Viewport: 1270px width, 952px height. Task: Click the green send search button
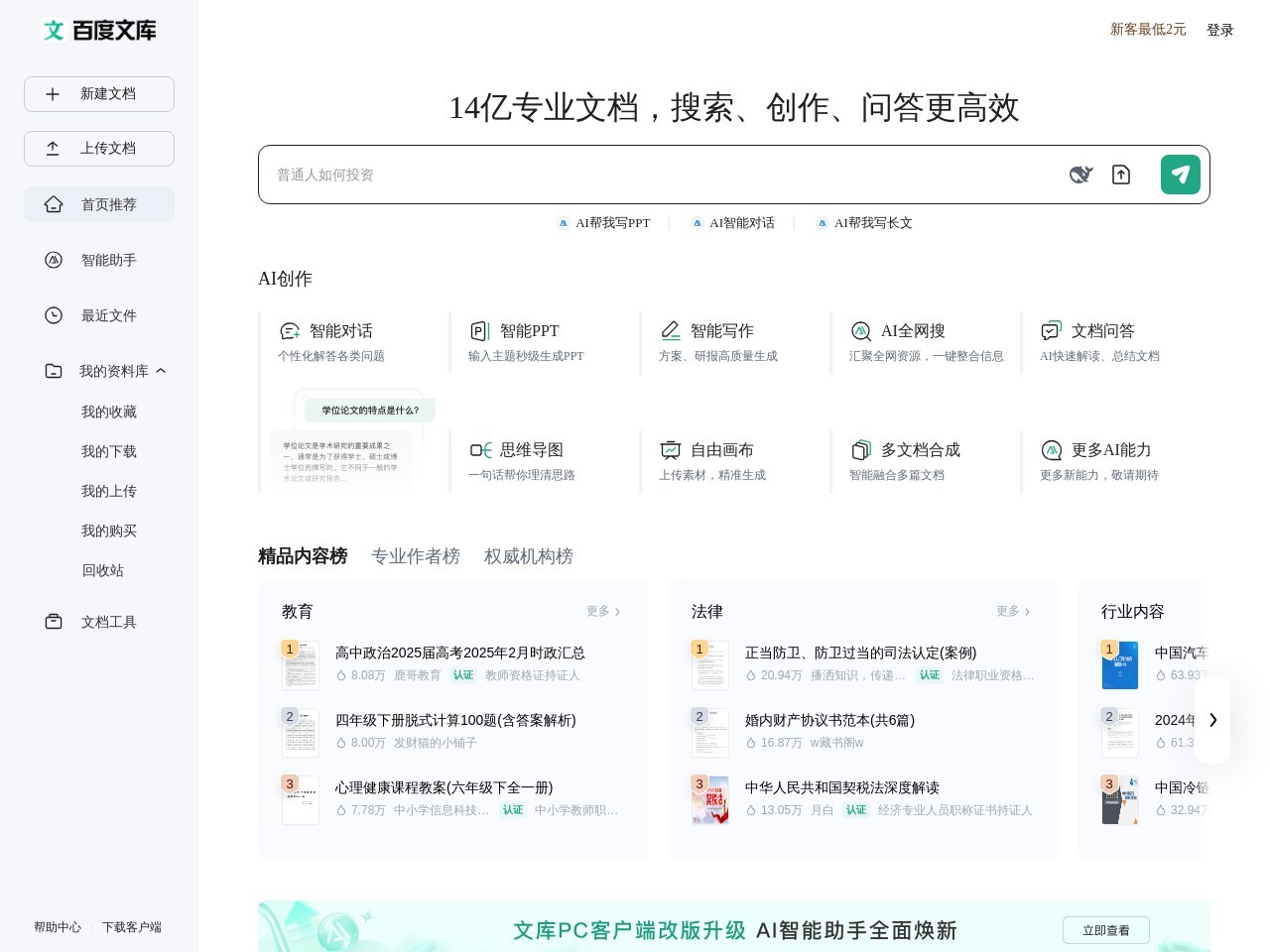1180,175
